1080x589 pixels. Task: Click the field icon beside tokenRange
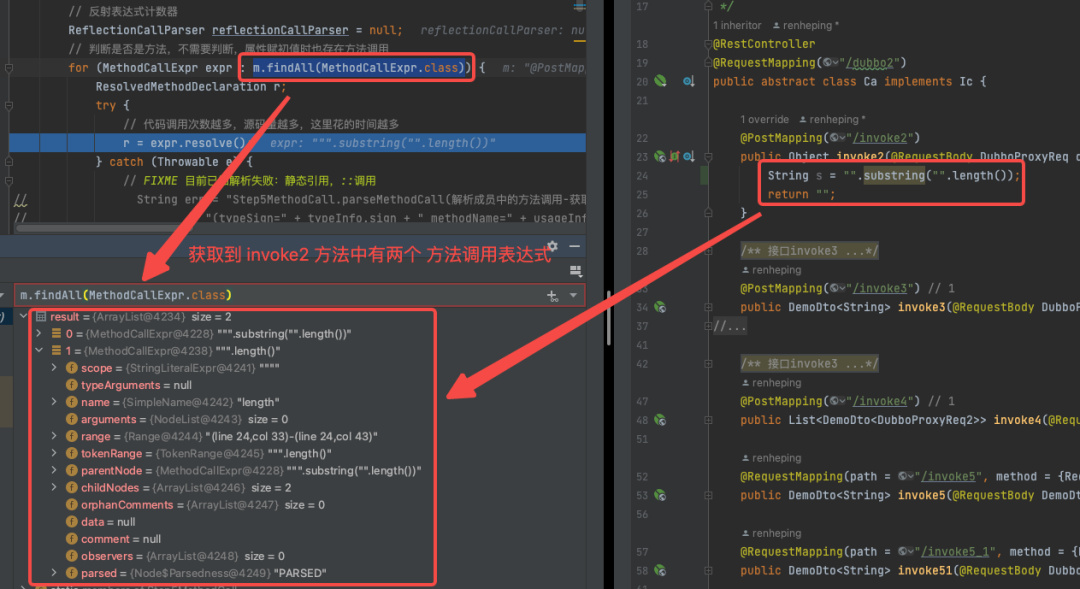point(71,453)
